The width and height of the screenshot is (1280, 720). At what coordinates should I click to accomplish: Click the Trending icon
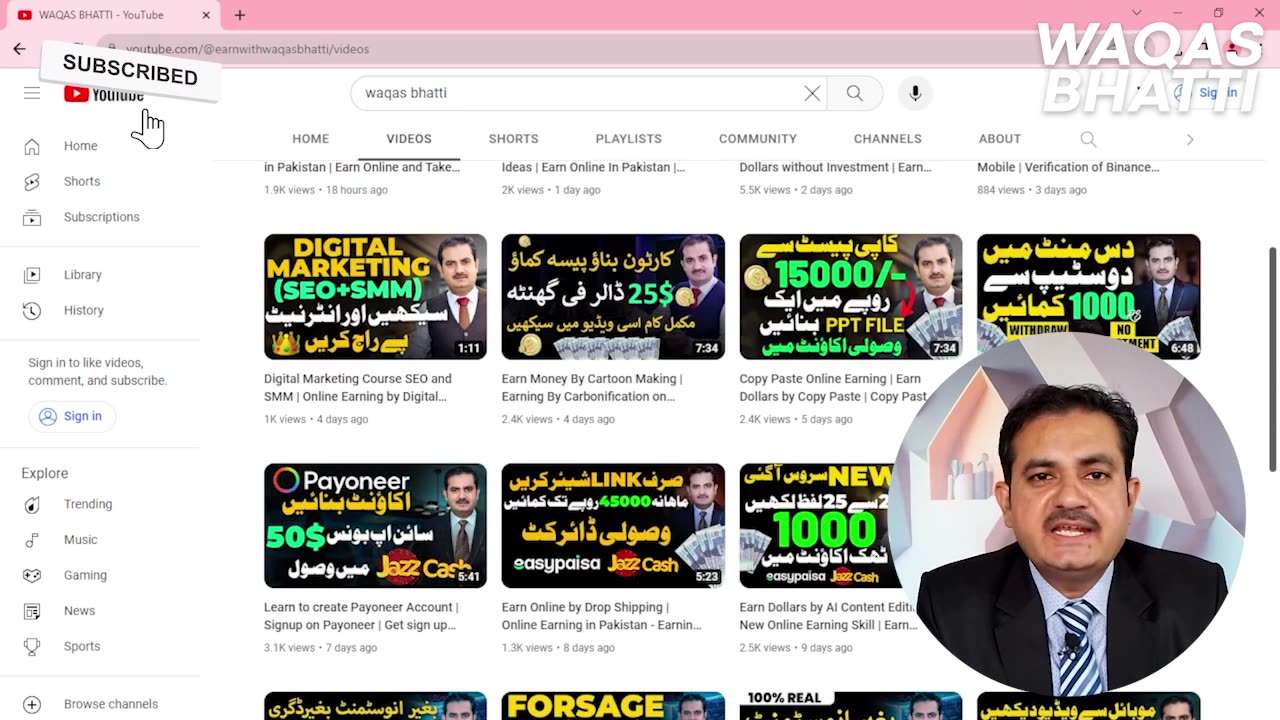click(32, 504)
